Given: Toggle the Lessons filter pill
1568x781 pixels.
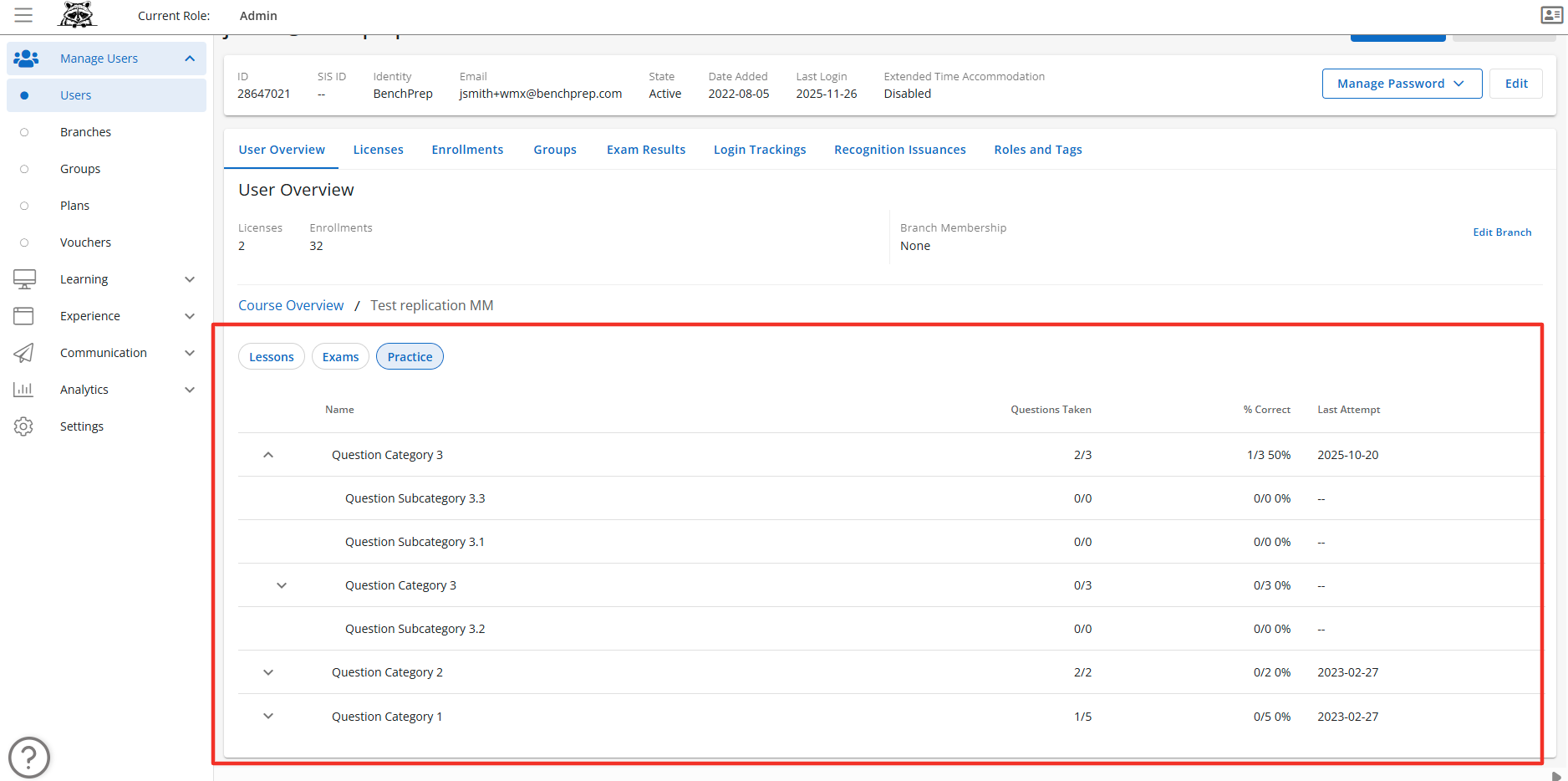Looking at the screenshot, I should coord(271,357).
